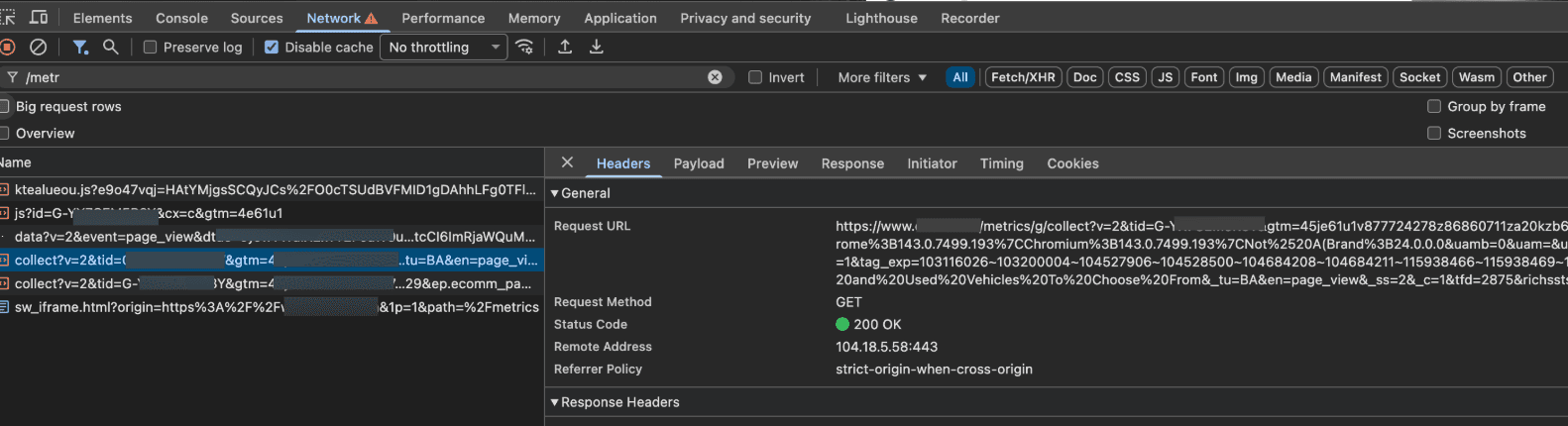Image resolution: width=1568 pixels, height=426 pixels.
Task: Filter requests by Fetch/XHR
Action: pos(1023,77)
